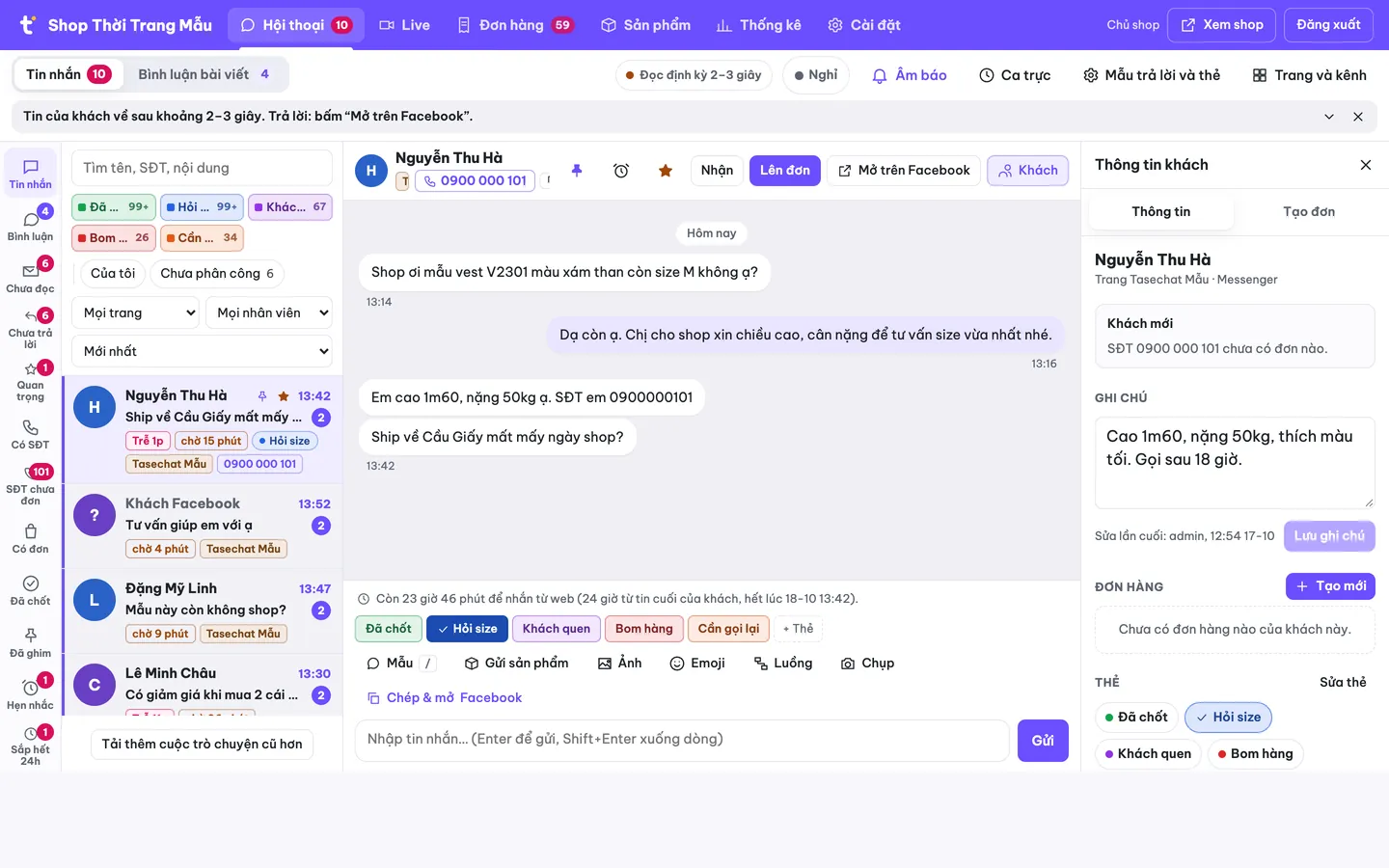Open the Tạo đơn tab
The image size is (1389, 868).
[1309, 212]
